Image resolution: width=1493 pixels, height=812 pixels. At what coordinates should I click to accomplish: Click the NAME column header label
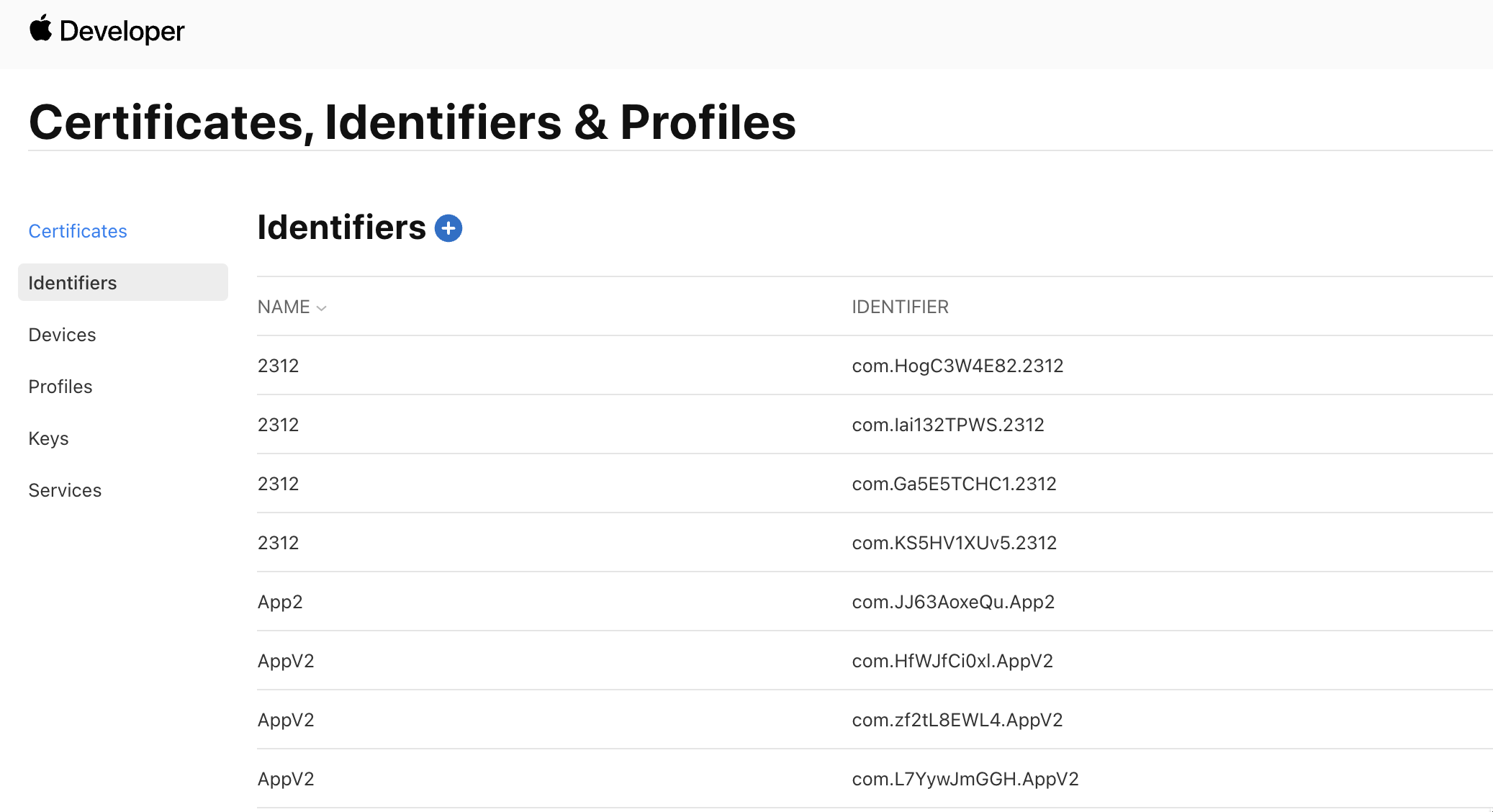tap(284, 307)
